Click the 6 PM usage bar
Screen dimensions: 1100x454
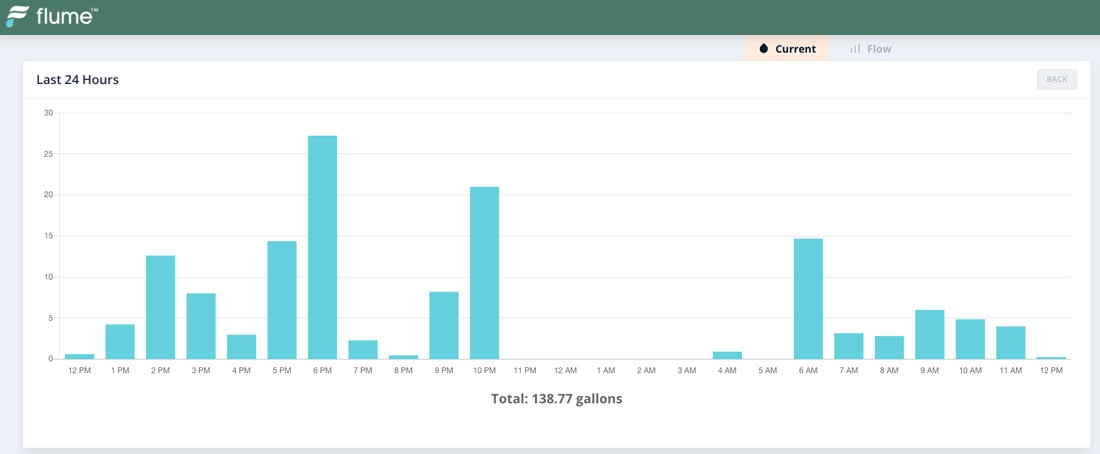[x=322, y=247]
